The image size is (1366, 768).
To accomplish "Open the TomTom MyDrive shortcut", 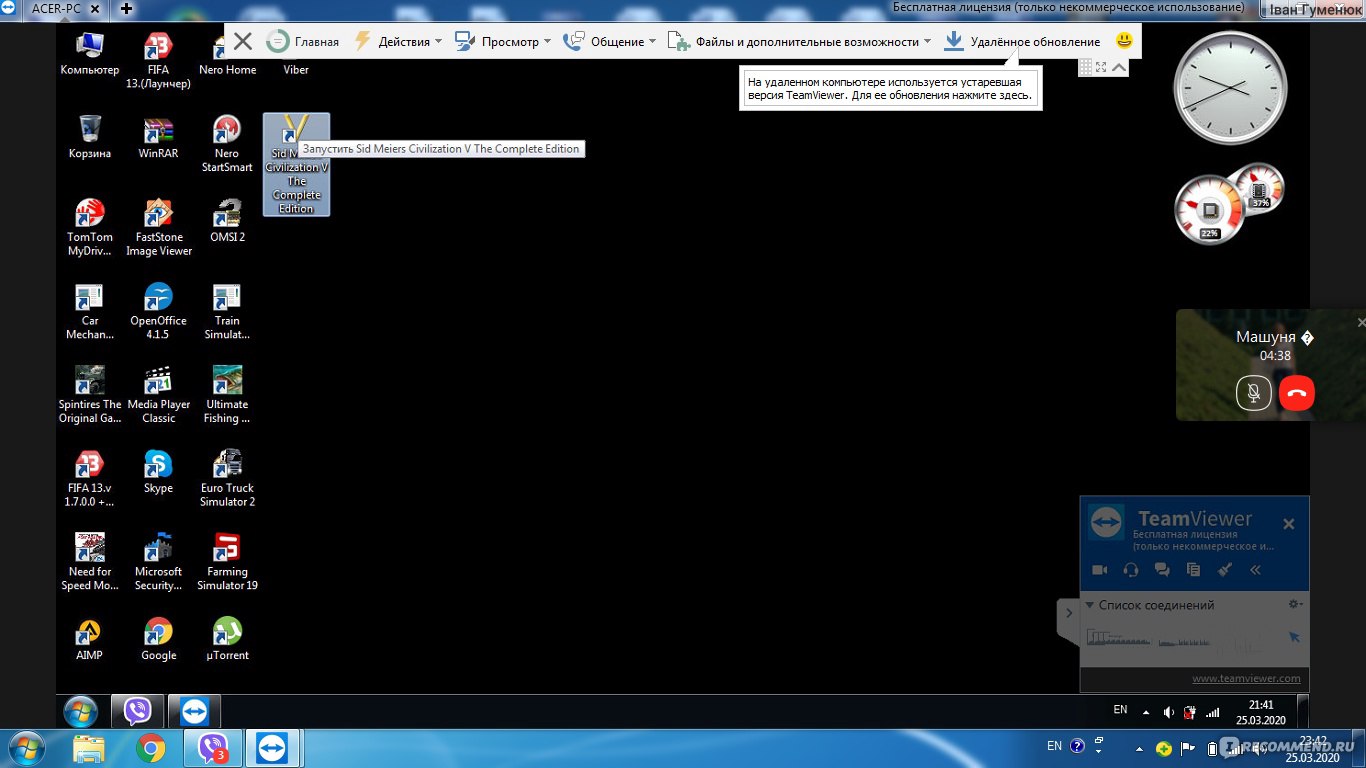I will coord(89,228).
